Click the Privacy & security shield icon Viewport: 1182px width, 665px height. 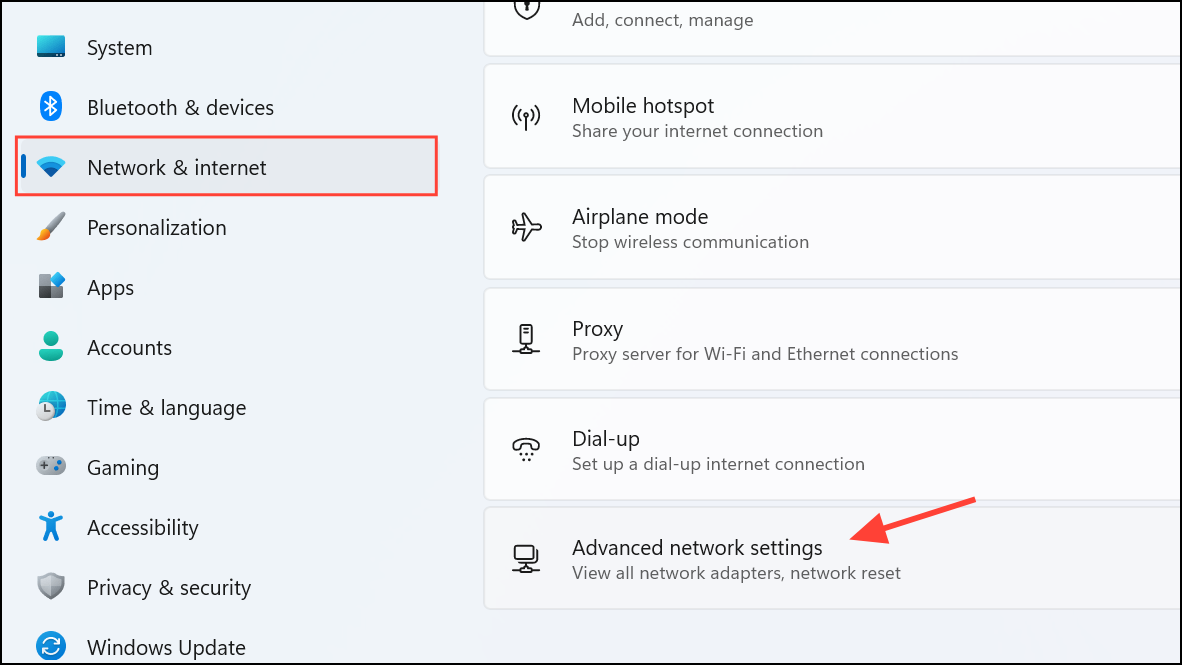coord(50,587)
